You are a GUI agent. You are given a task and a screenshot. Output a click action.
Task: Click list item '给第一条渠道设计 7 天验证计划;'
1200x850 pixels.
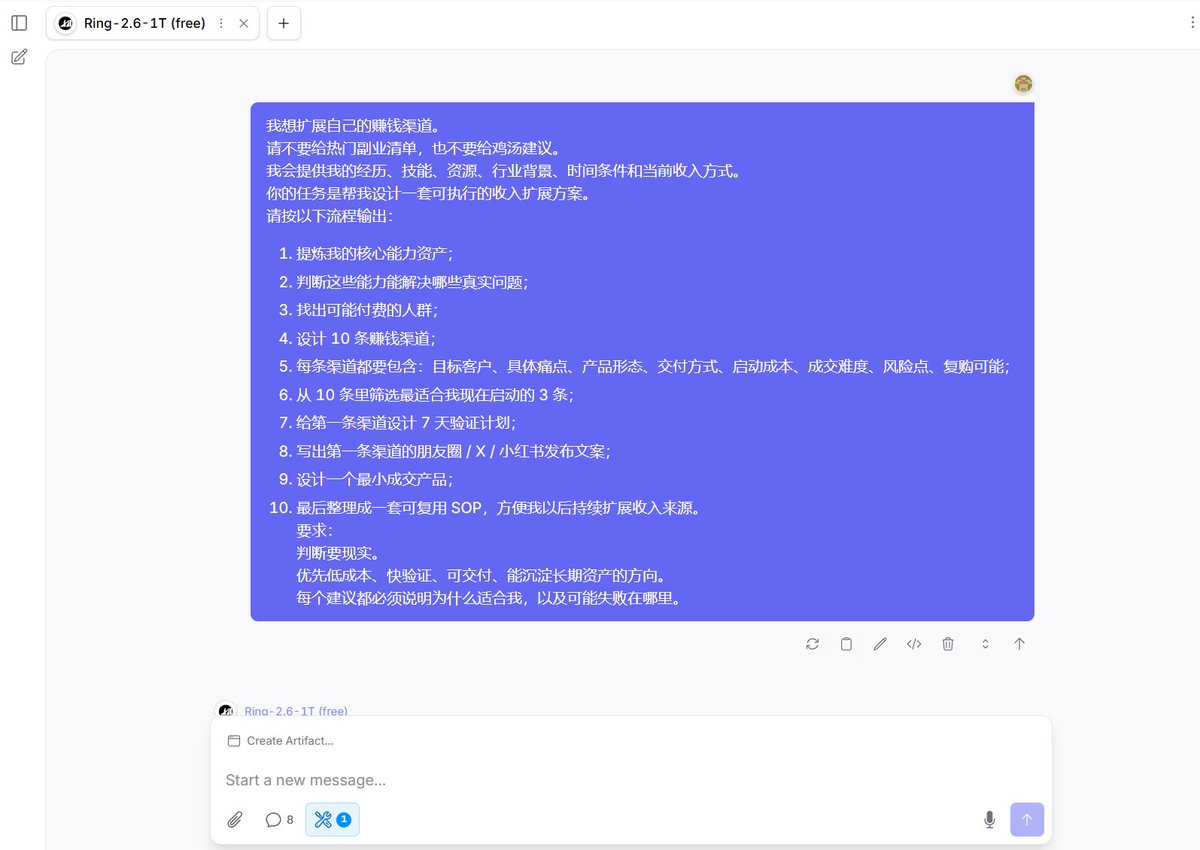[x=406, y=423]
